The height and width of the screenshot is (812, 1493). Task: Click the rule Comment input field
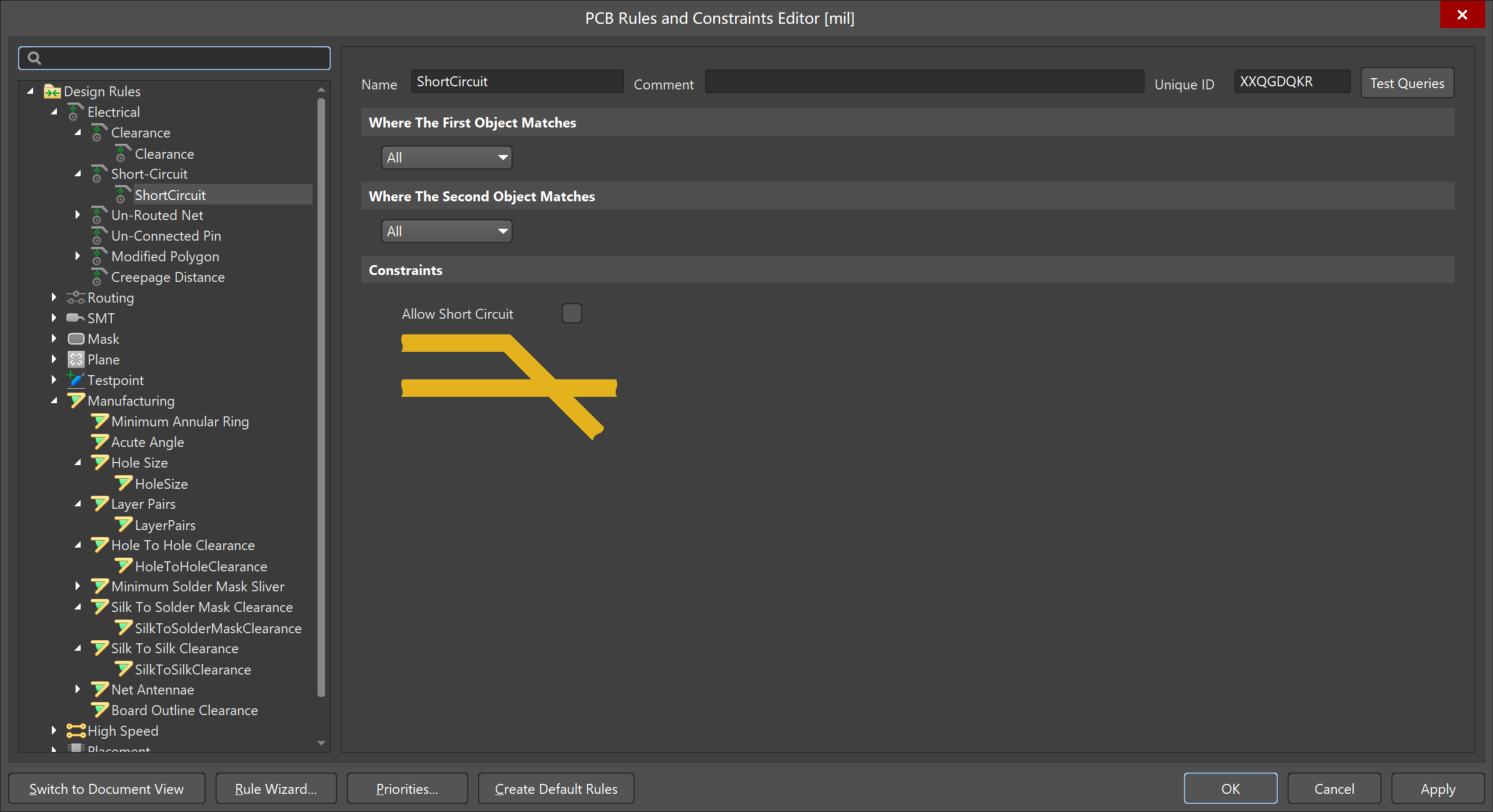(x=923, y=82)
